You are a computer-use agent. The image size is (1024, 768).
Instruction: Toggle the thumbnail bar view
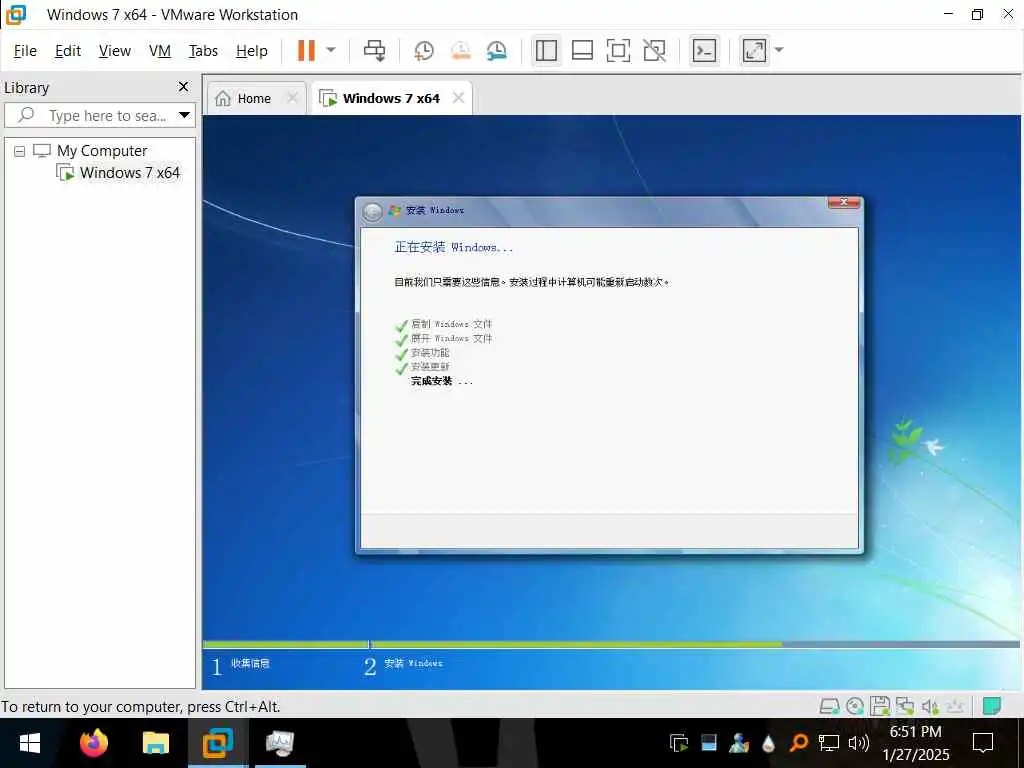582,50
